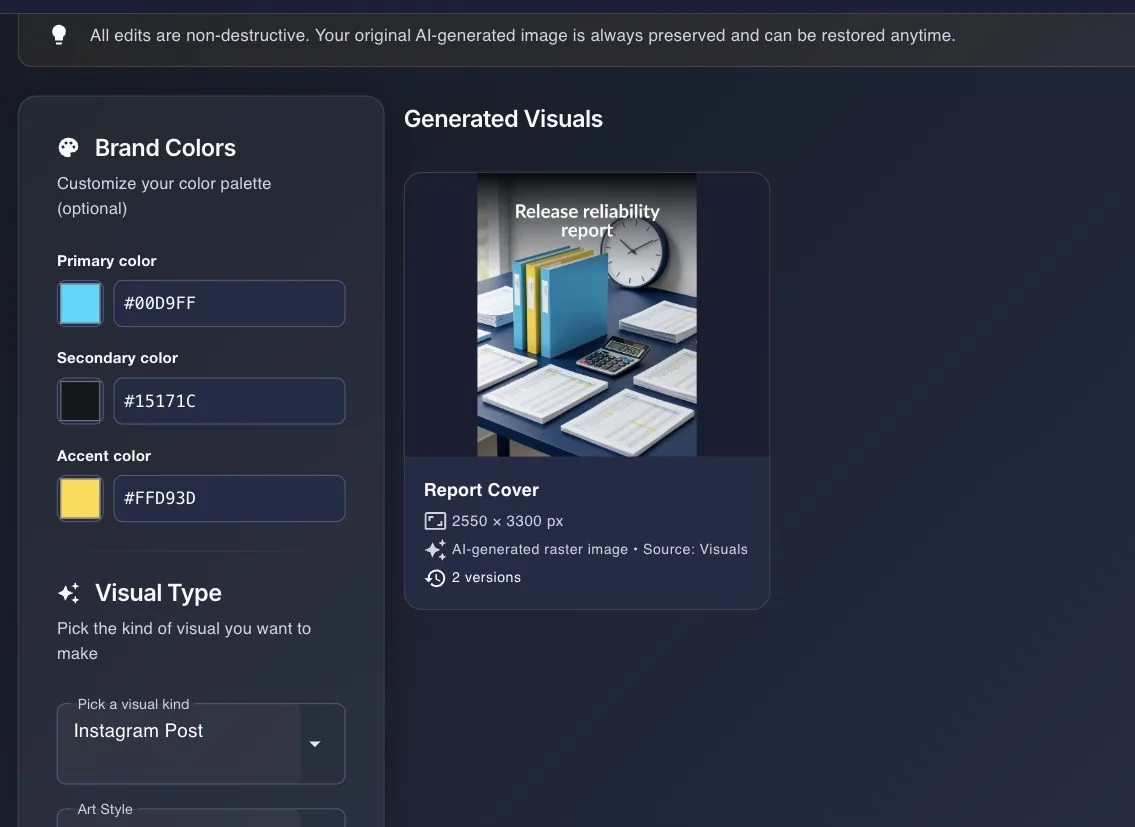Open the secondary color swatch picker
1135x827 pixels.
(x=80, y=400)
